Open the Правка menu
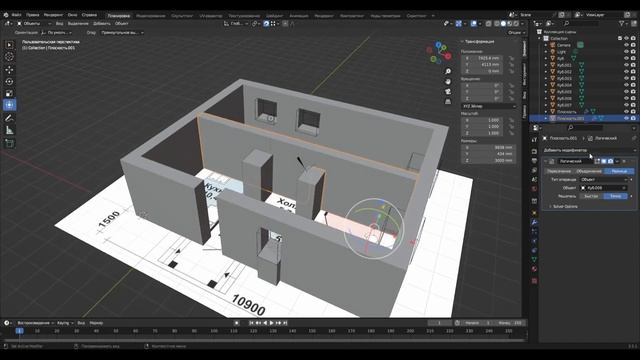 pos(33,15)
